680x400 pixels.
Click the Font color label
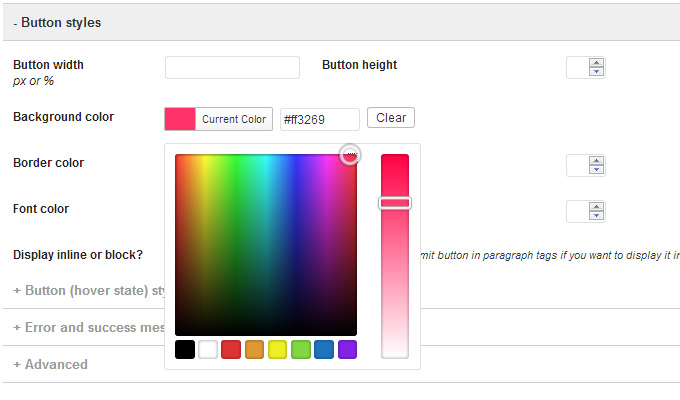point(41,209)
